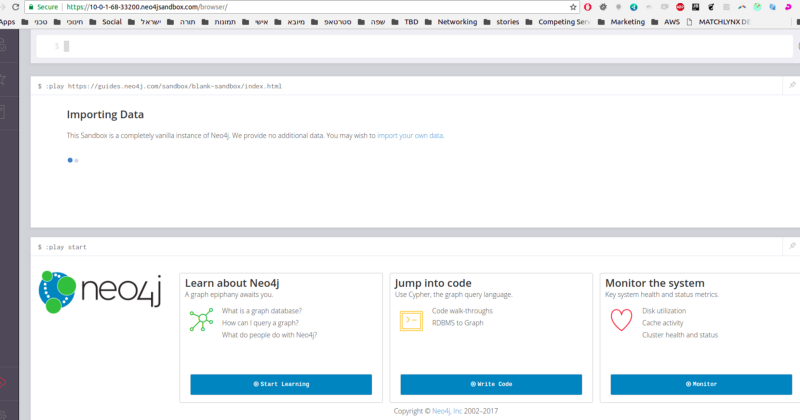Click the magenta arrow extension icon
Screen dimensions: 800x420
[x=788, y=7]
